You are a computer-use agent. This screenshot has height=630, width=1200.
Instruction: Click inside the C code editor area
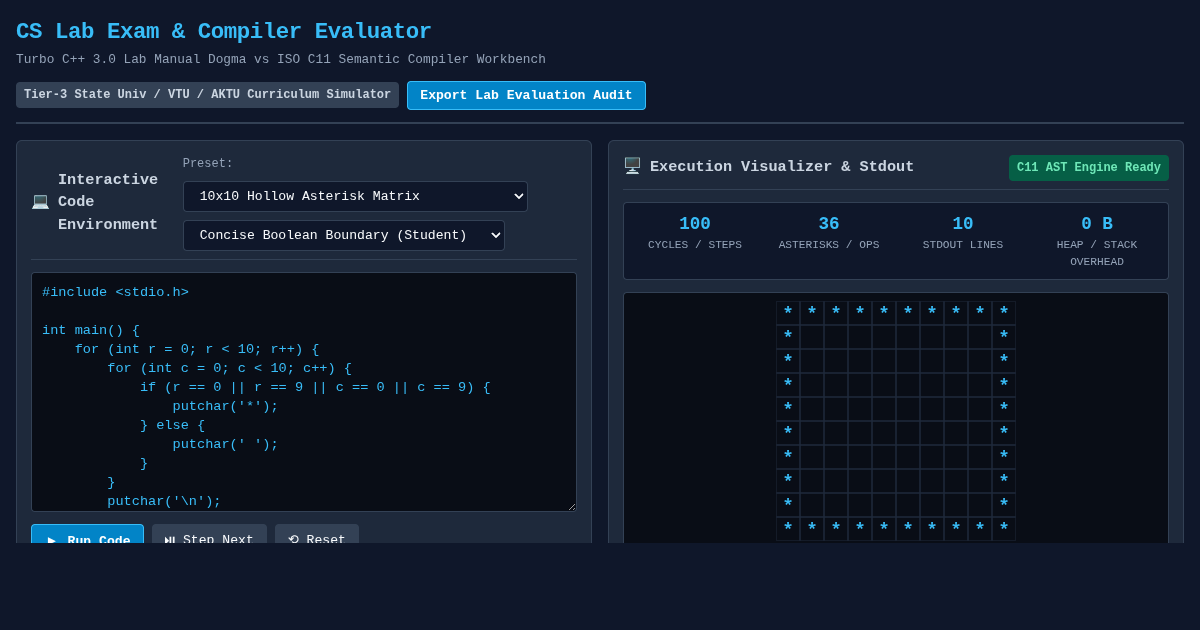click(x=304, y=392)
